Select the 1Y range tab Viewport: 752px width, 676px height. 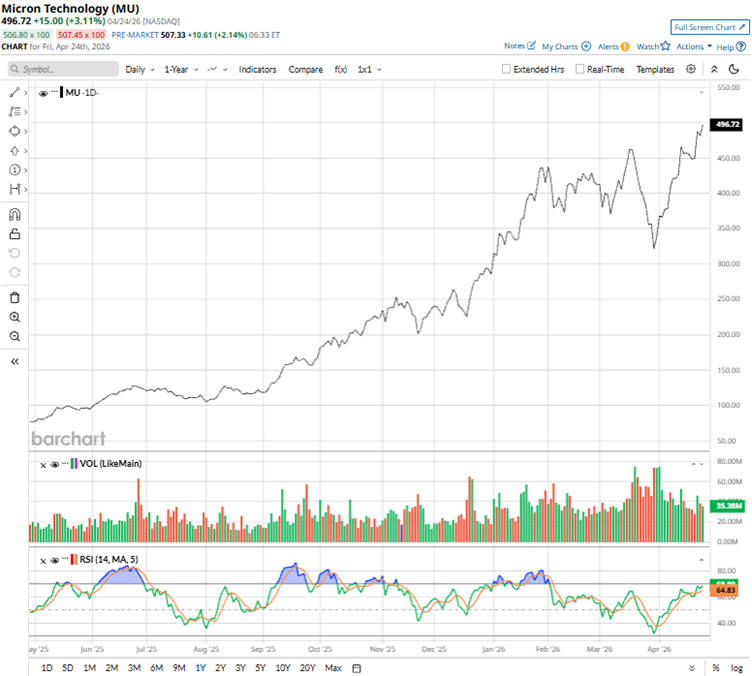click(200, 668)
